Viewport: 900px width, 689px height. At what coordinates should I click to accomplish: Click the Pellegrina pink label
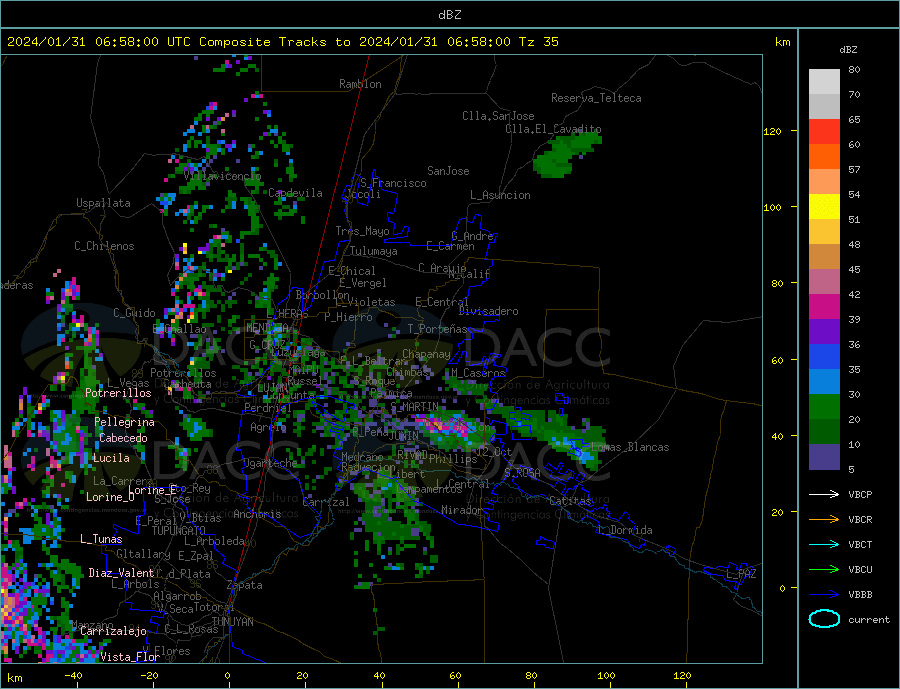pyautogui.click(x=125, y=422)
